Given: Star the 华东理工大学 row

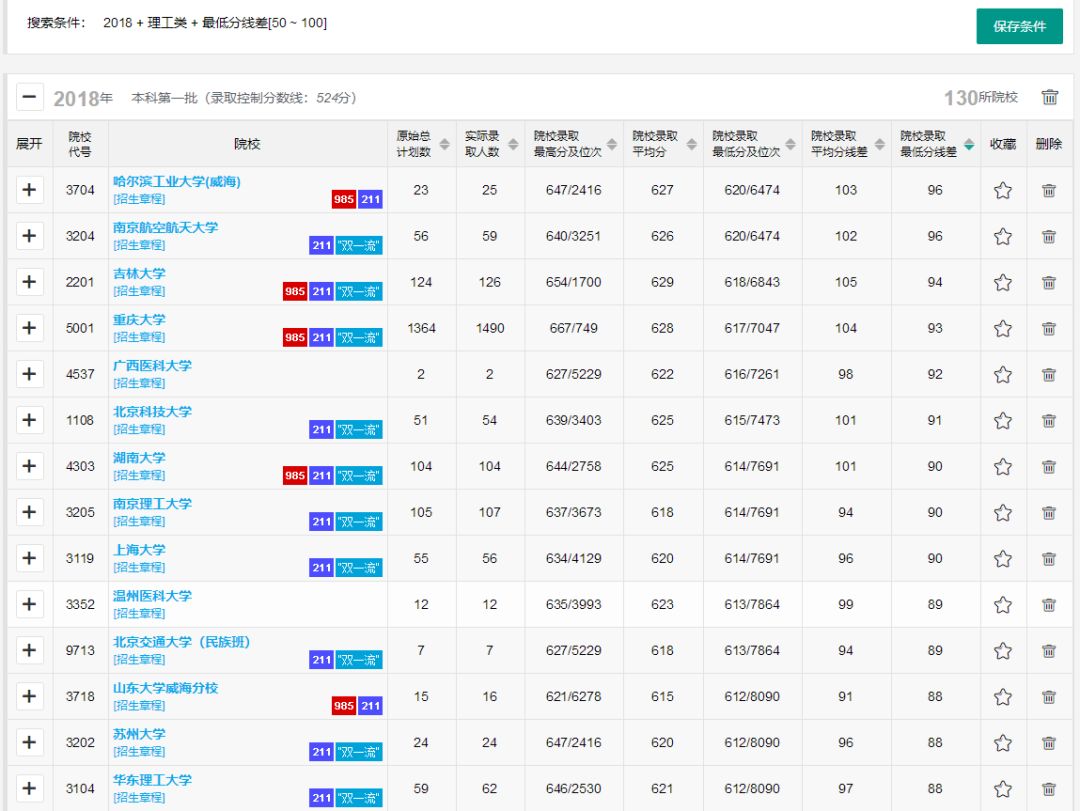Looking at the screenshot, I should tap(1003, 789).
